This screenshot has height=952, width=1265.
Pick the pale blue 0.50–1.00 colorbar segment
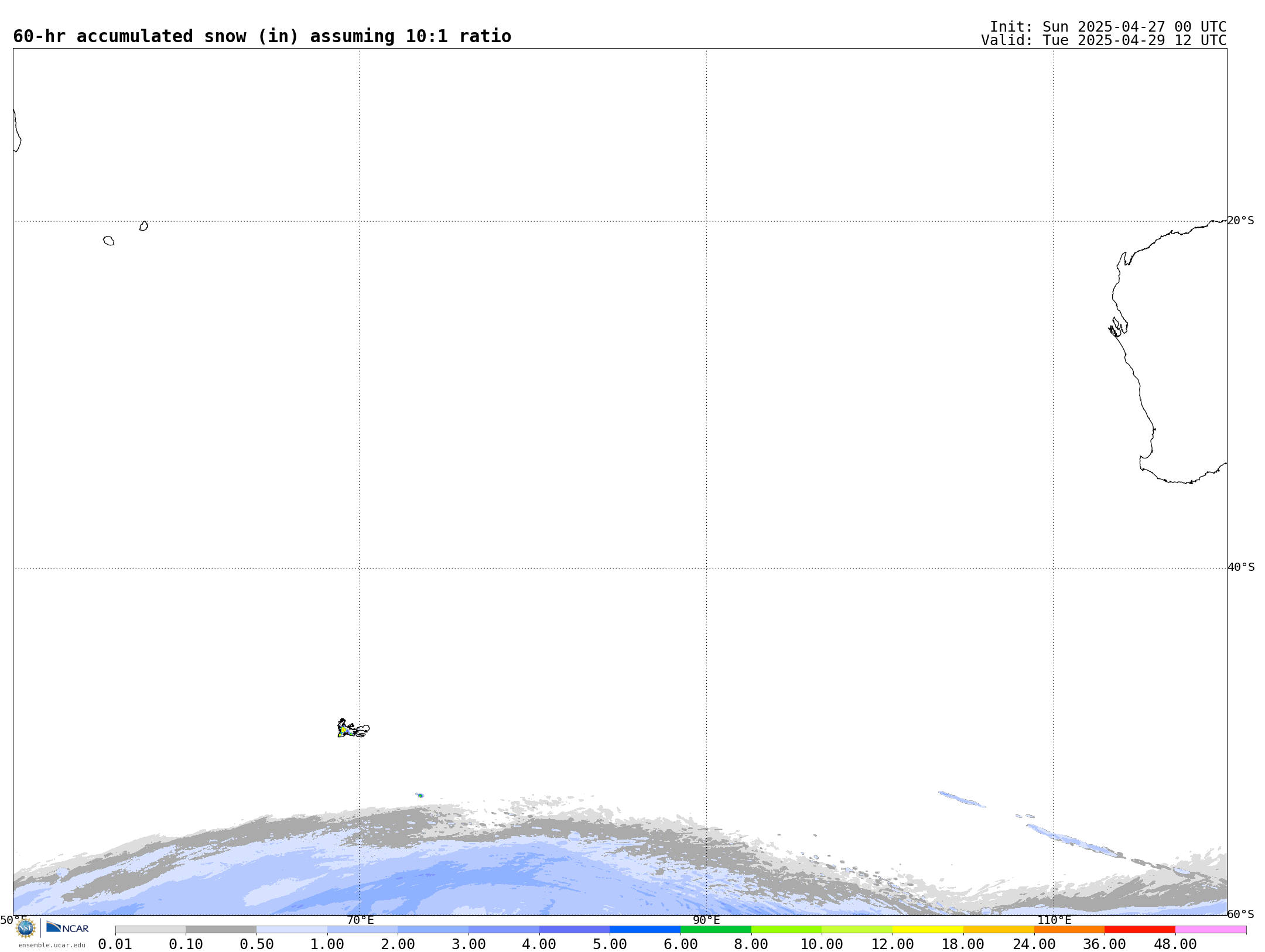[292, 930]
